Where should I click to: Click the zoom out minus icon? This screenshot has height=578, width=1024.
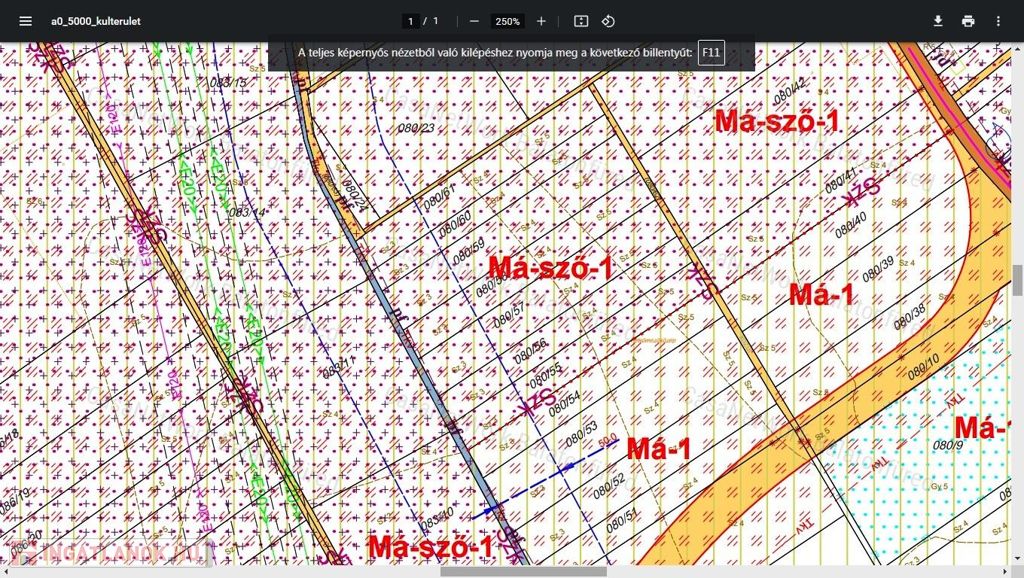click(x=474, y=21)
